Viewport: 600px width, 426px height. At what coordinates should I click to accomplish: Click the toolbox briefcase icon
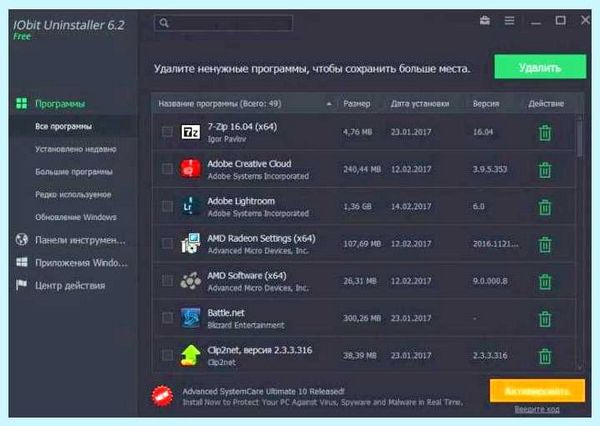tap(485, 21)
